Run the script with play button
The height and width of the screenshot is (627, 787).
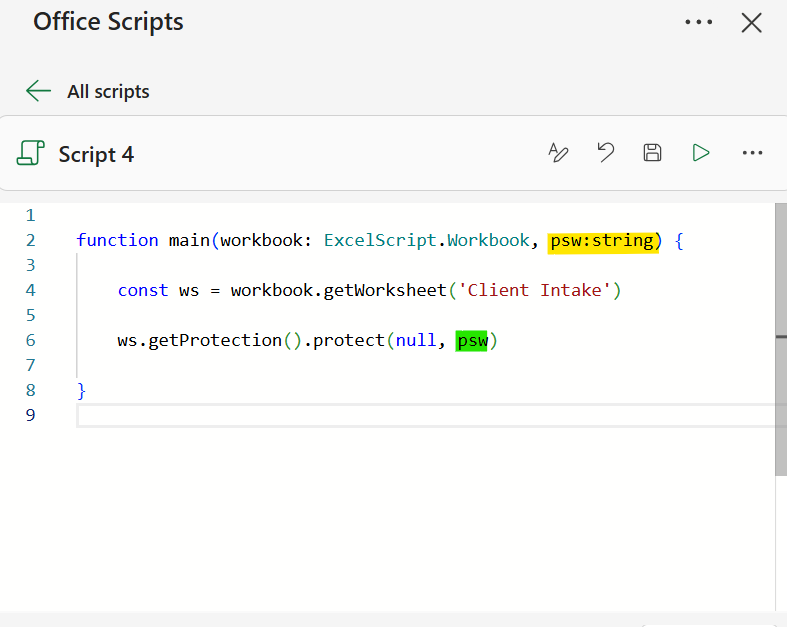[x=701, y=153]
